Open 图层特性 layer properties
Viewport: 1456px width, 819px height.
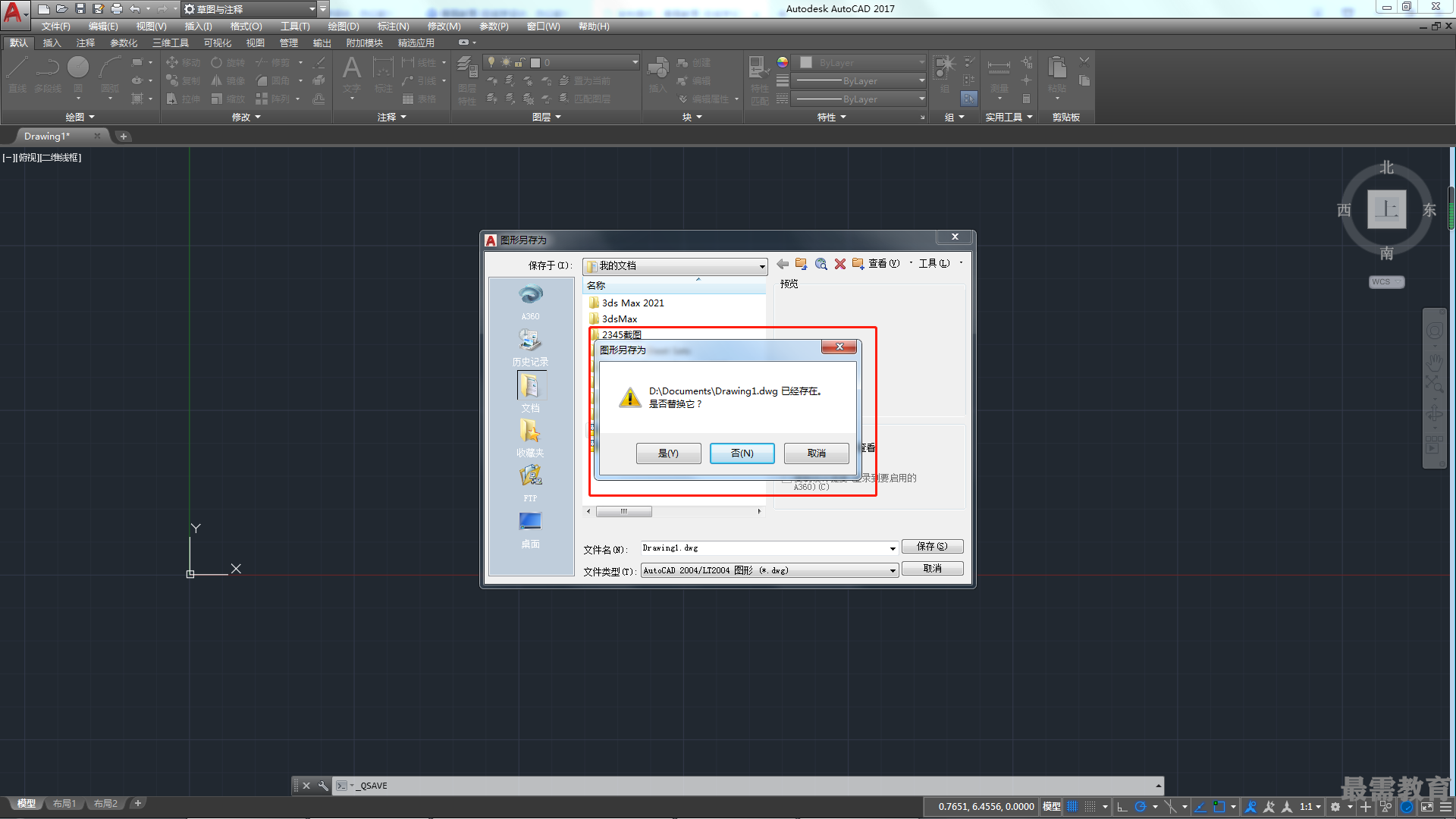pyautogui.click(x=467, y=79)
